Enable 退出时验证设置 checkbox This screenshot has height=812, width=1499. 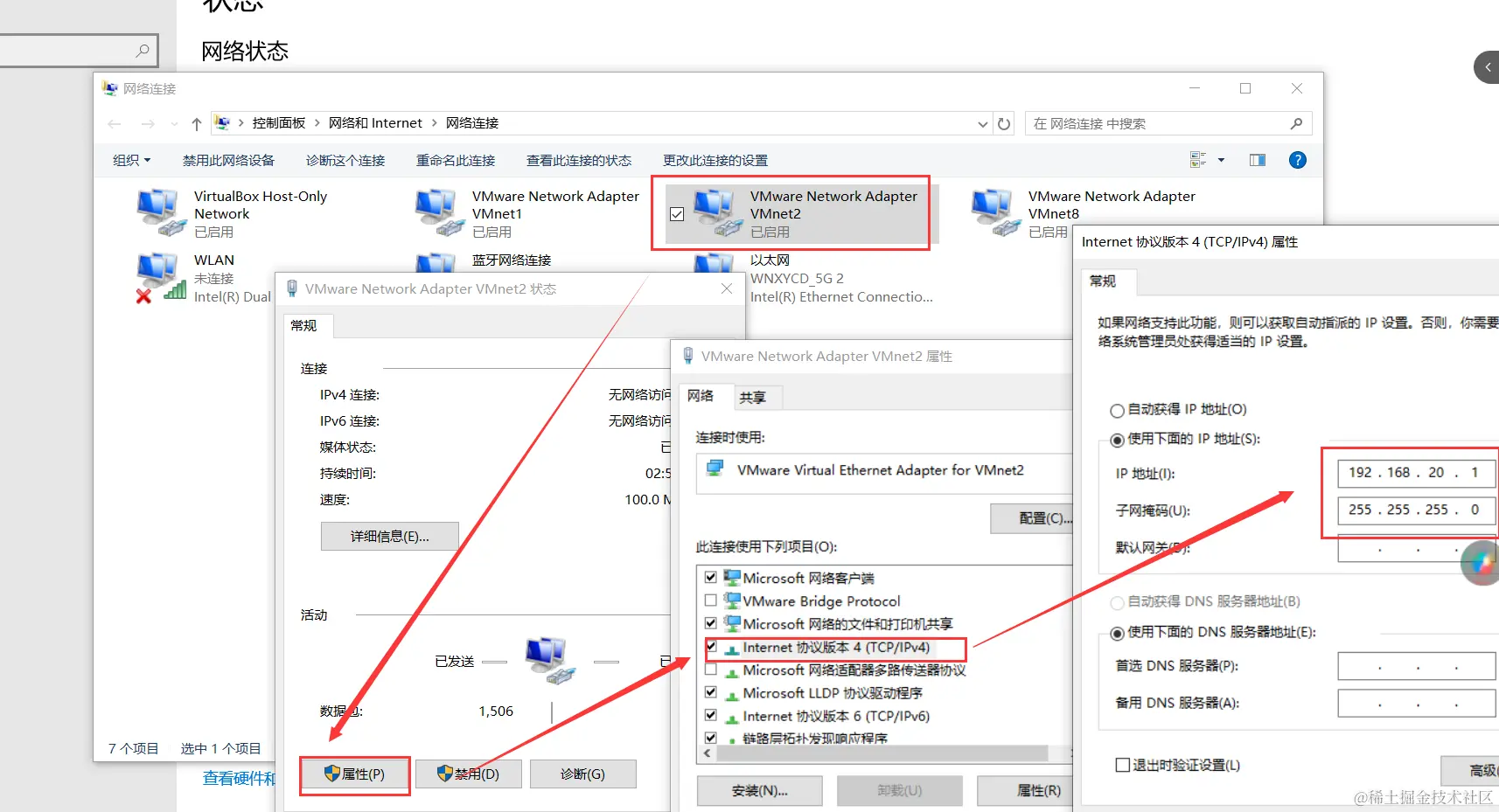tap(1123, 765)
